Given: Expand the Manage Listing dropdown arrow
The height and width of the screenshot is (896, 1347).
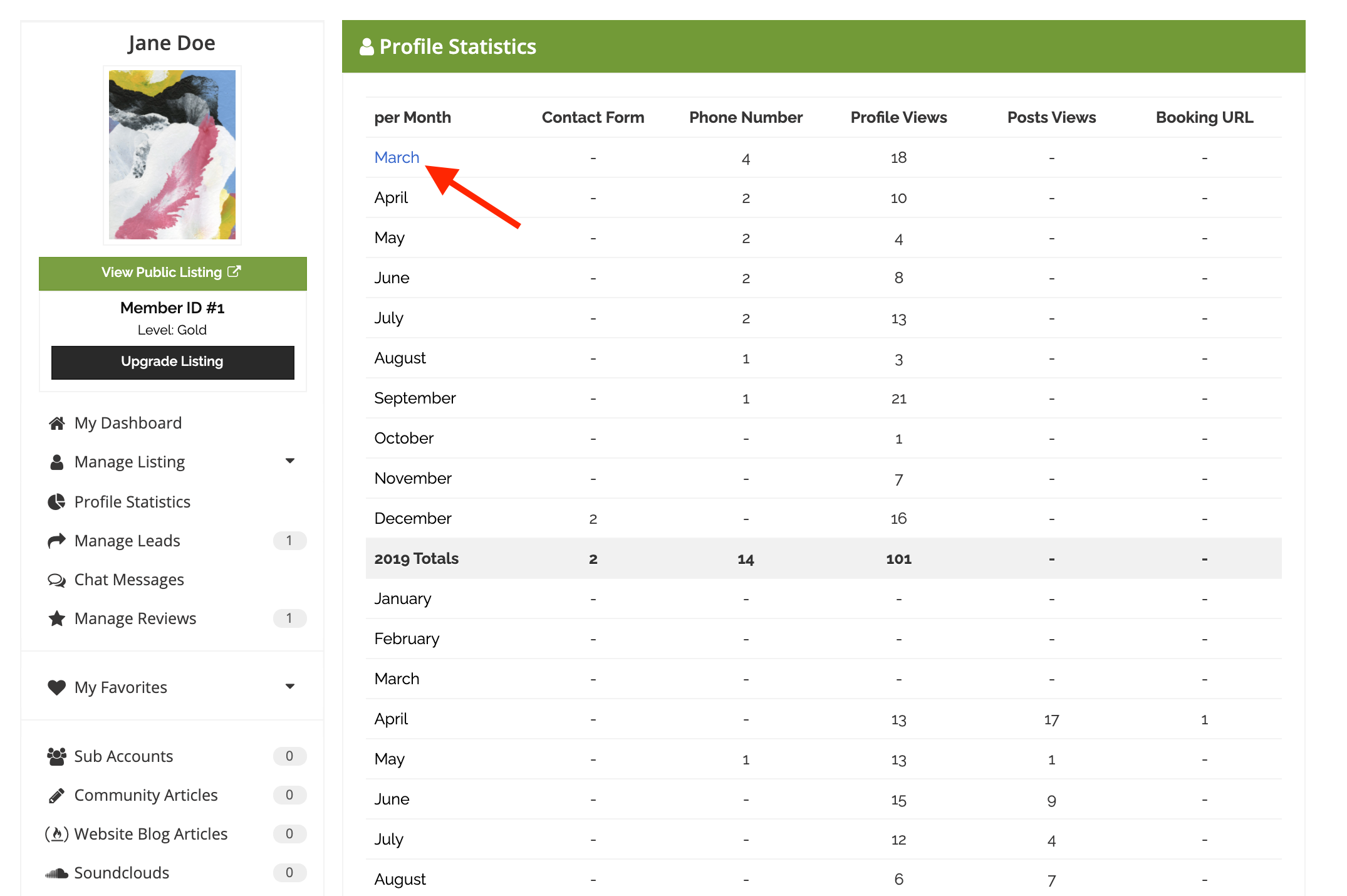Looking at the screenshot, I should [x=289, y=461].
